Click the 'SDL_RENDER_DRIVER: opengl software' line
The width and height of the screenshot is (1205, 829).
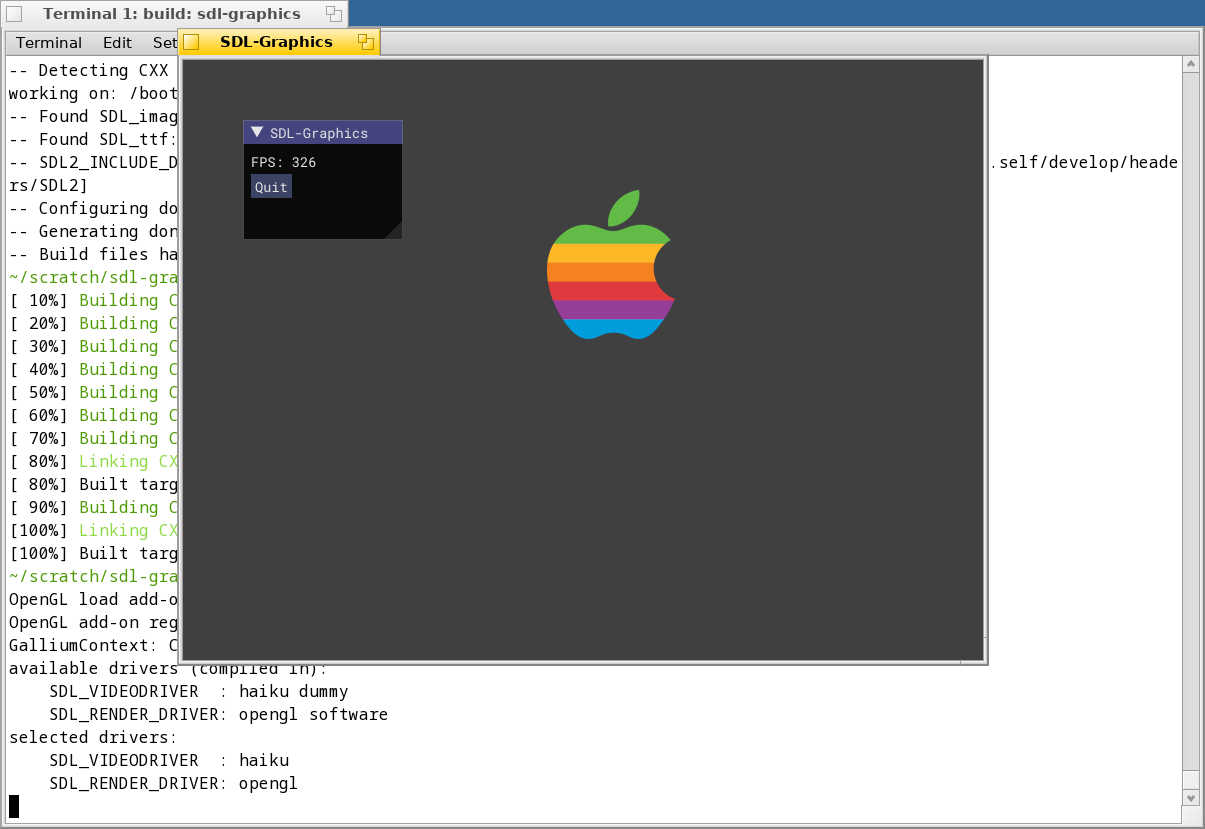pyautogui.click(x=219, y=714)
